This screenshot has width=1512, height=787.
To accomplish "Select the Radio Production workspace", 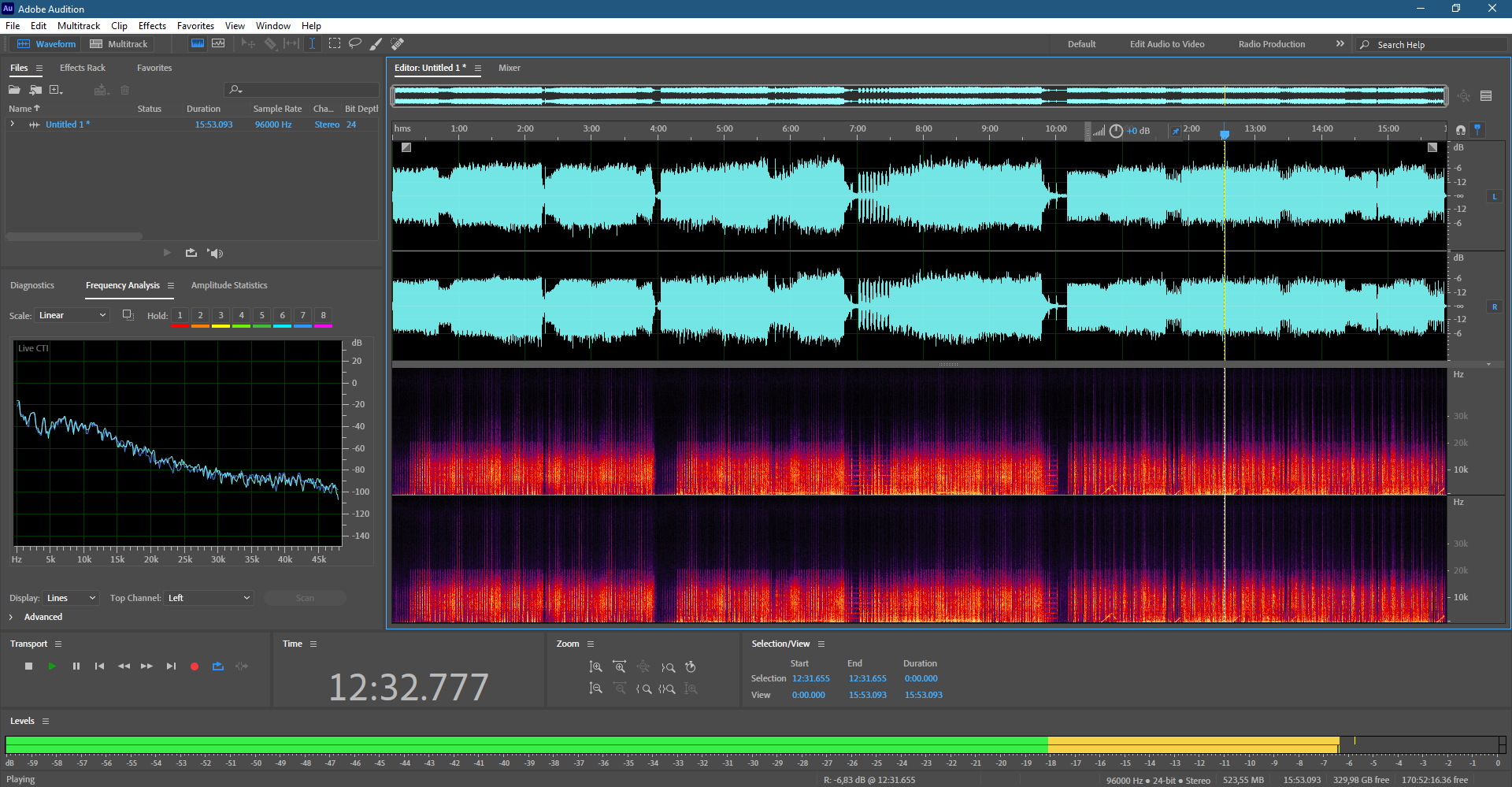I will click(1271, 44).
